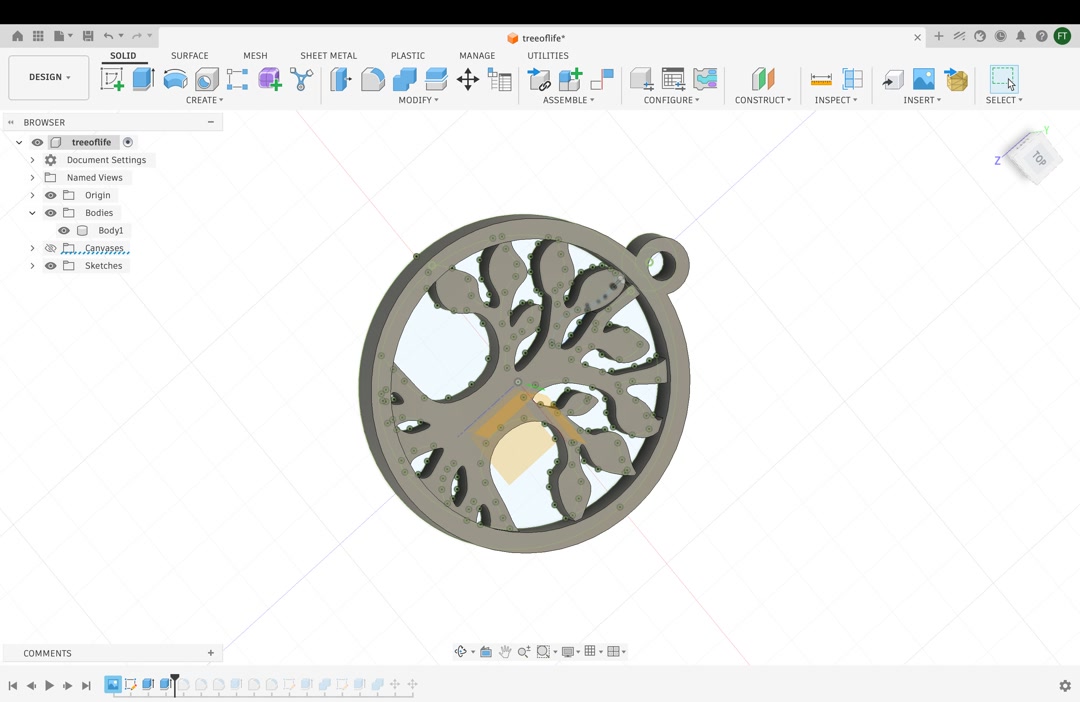Jump to timeline beginning

pyautogui.click(x=12, y=685)
